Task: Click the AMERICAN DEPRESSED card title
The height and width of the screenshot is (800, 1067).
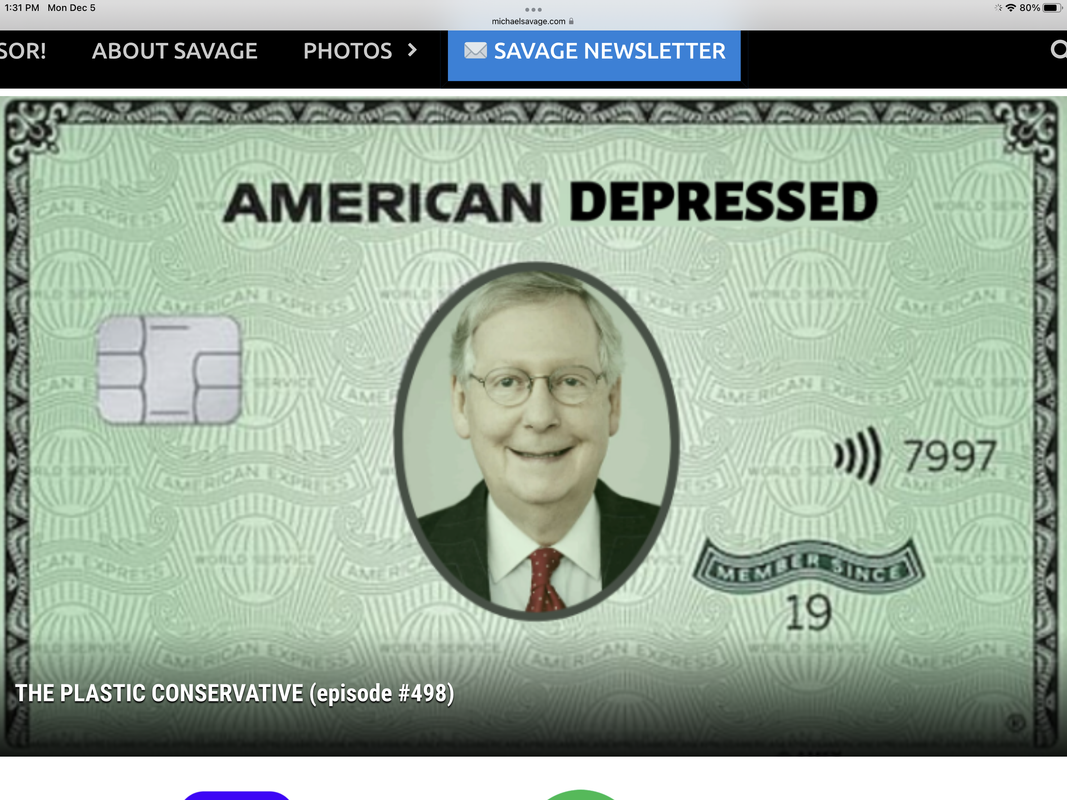Action: (551, 202)
